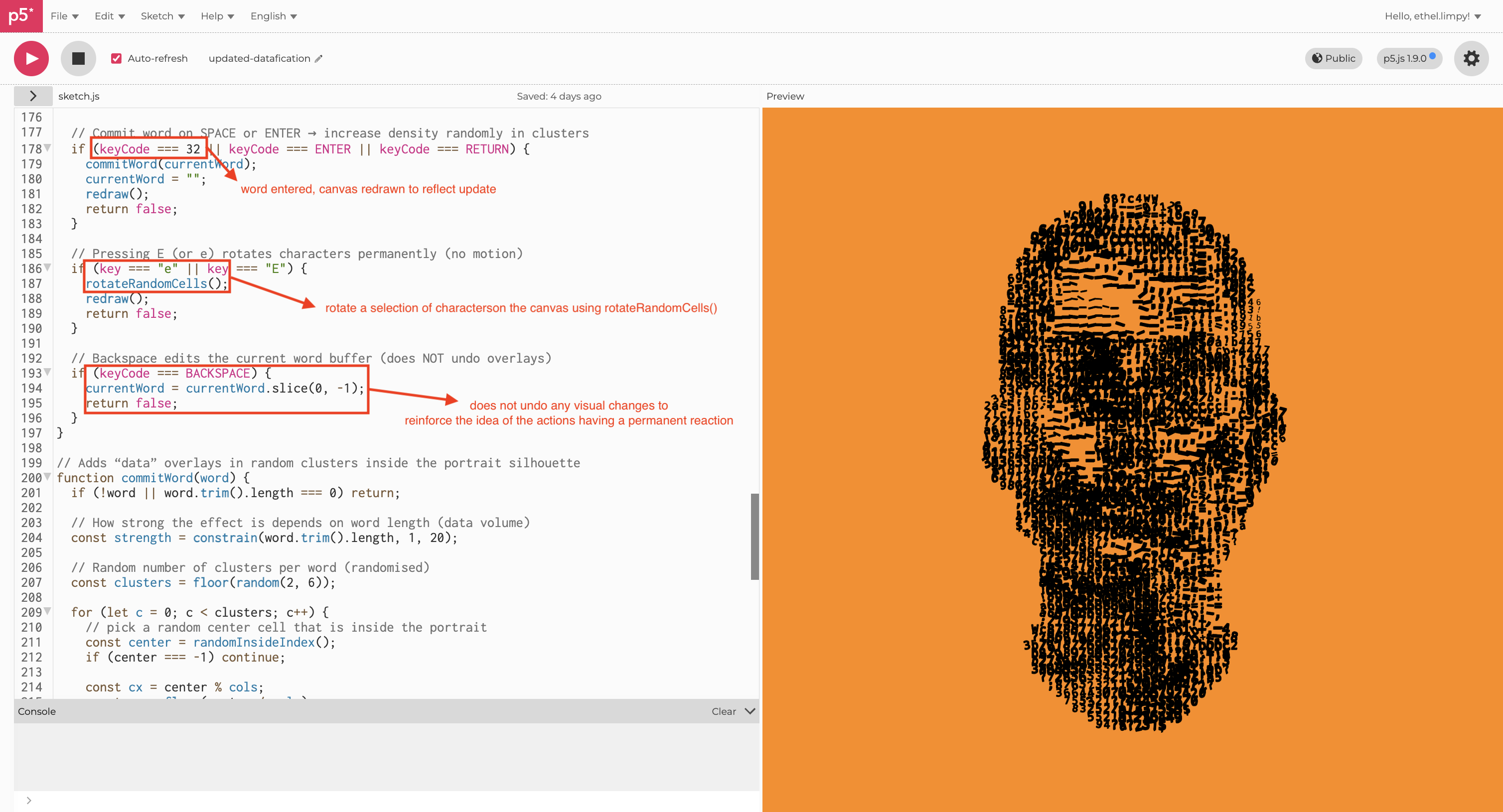This screenshot has height=812, width=1503.
Task: Expand the sidebar file list arrow
Action: coord(33,96)
